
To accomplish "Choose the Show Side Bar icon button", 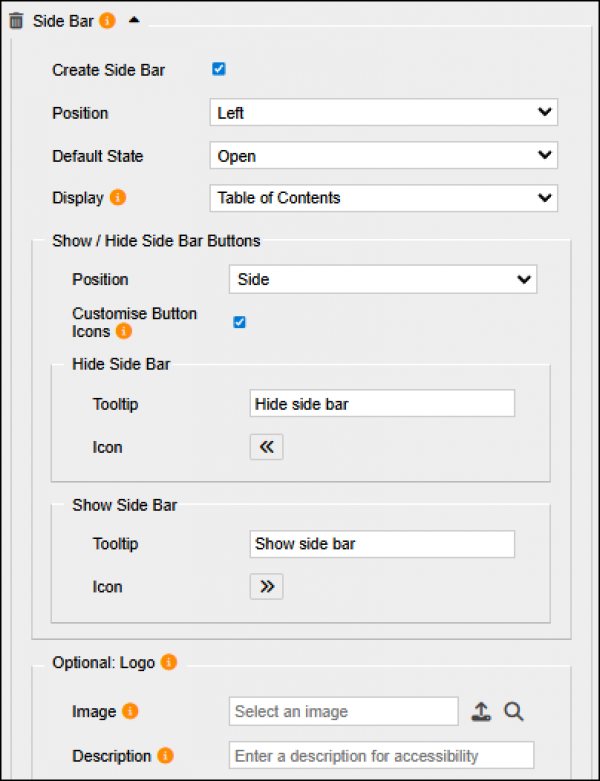I will 266,587.
